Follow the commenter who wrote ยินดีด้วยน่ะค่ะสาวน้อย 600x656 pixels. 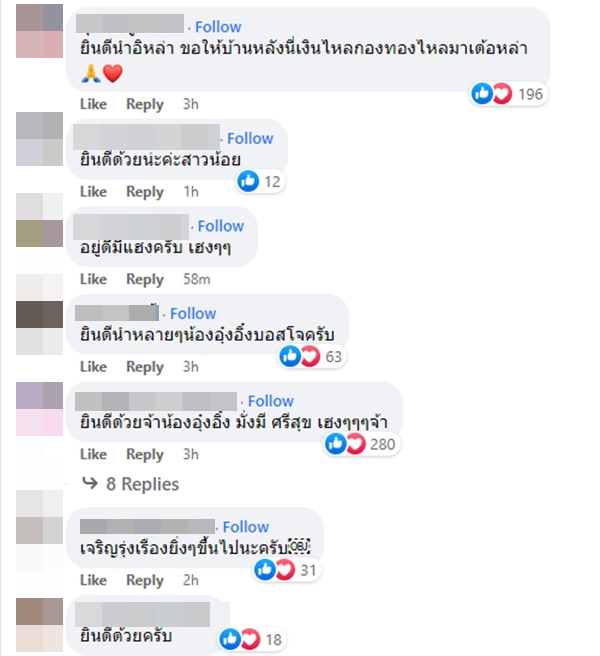point(250,138)
